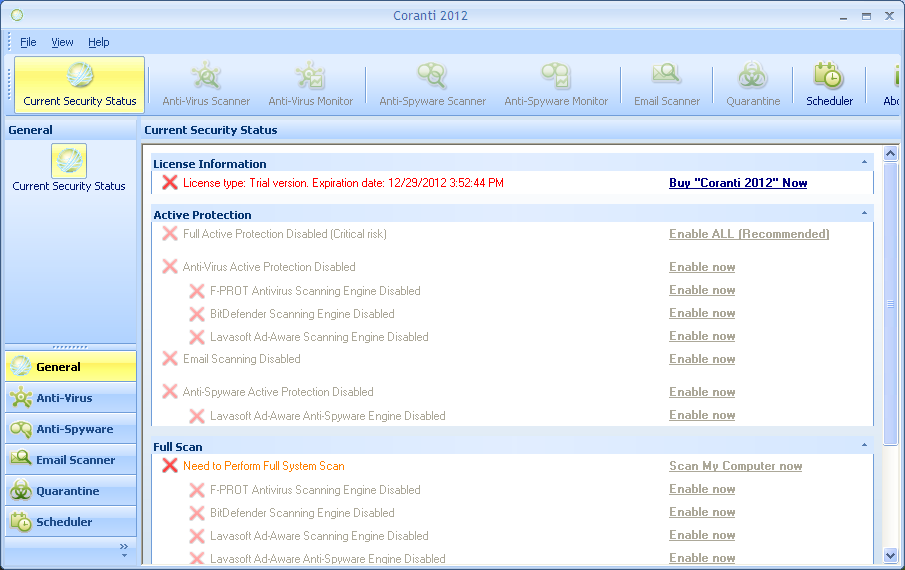Expand sidebar overflow chevron below Scheduler

tap(124, 549)
